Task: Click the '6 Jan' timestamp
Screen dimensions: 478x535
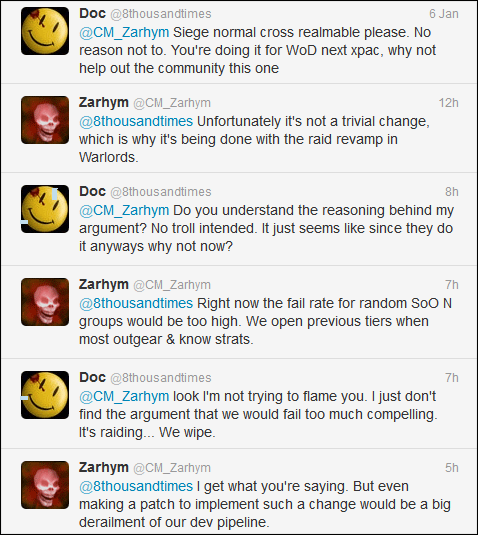Action: click(x=444, y=14)
